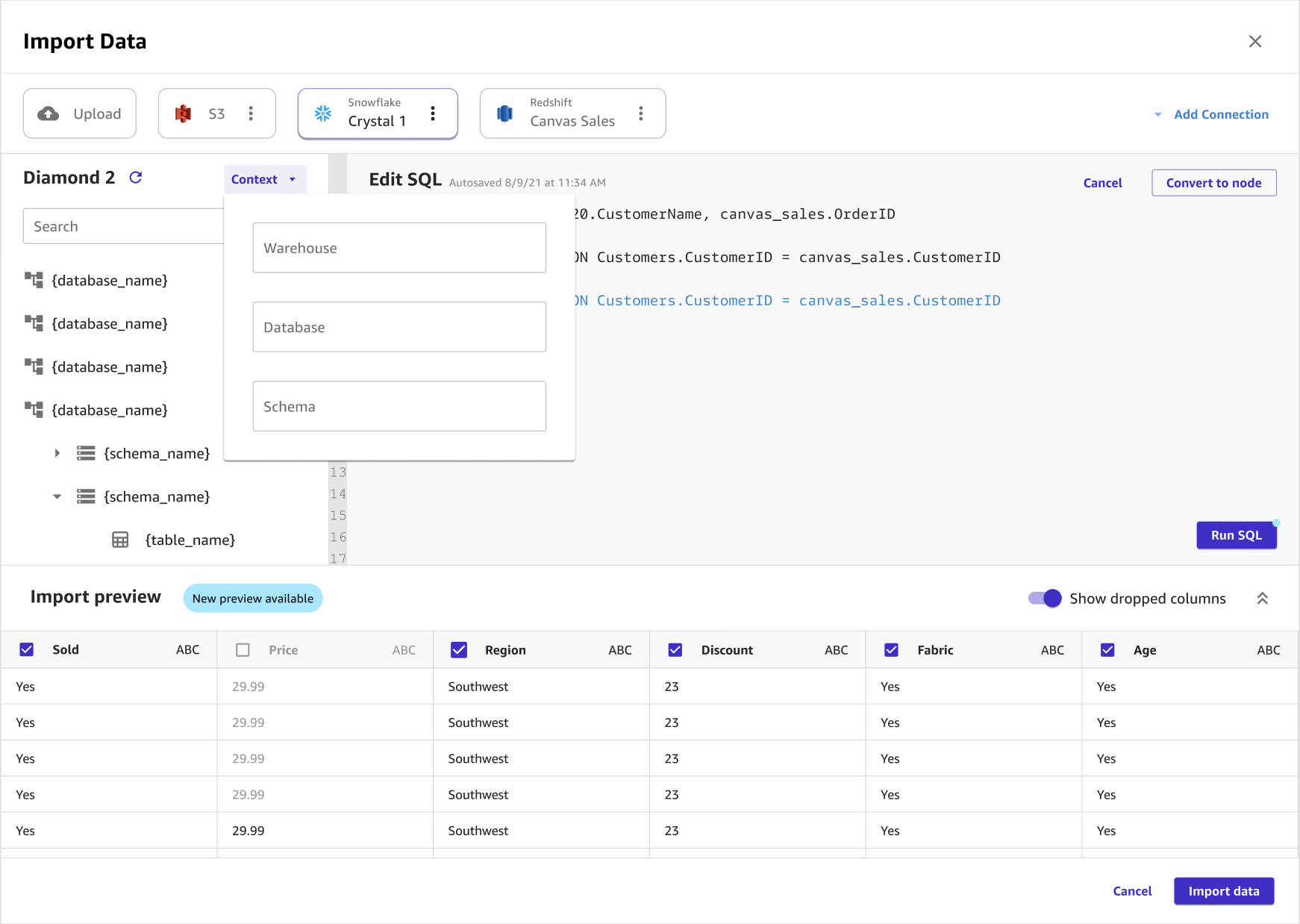Uncheck the Sold column
Screen dimensions: 1300x924
(26, 649)
